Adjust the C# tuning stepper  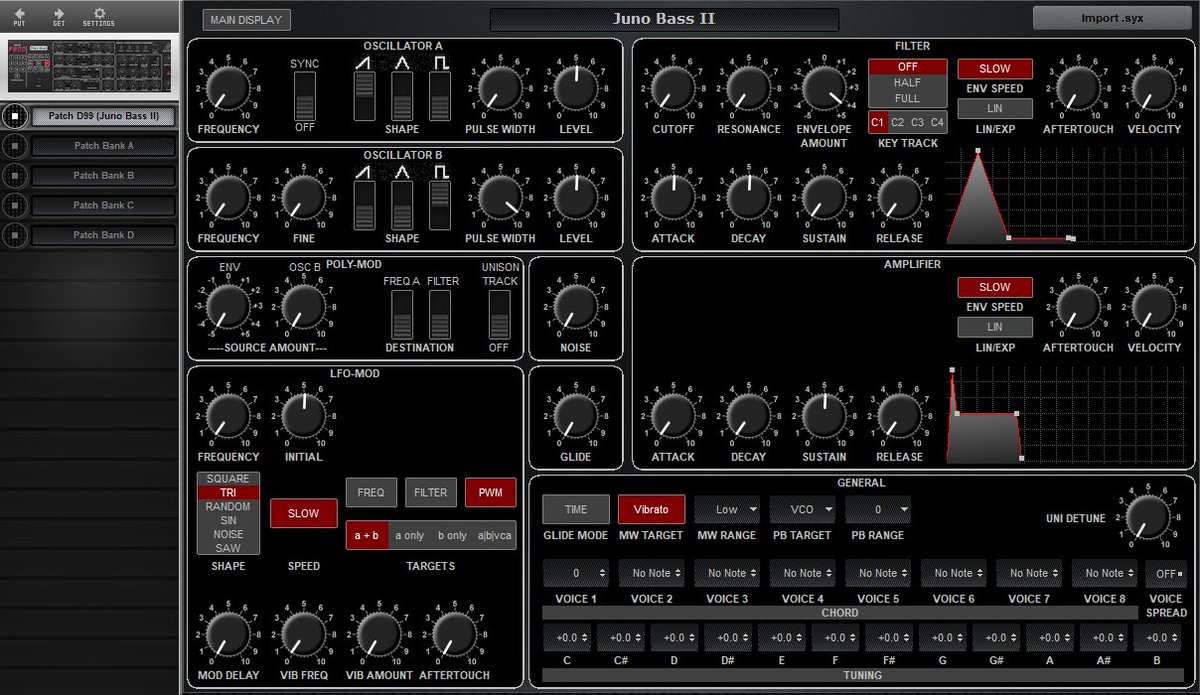[x=620, y=637]
